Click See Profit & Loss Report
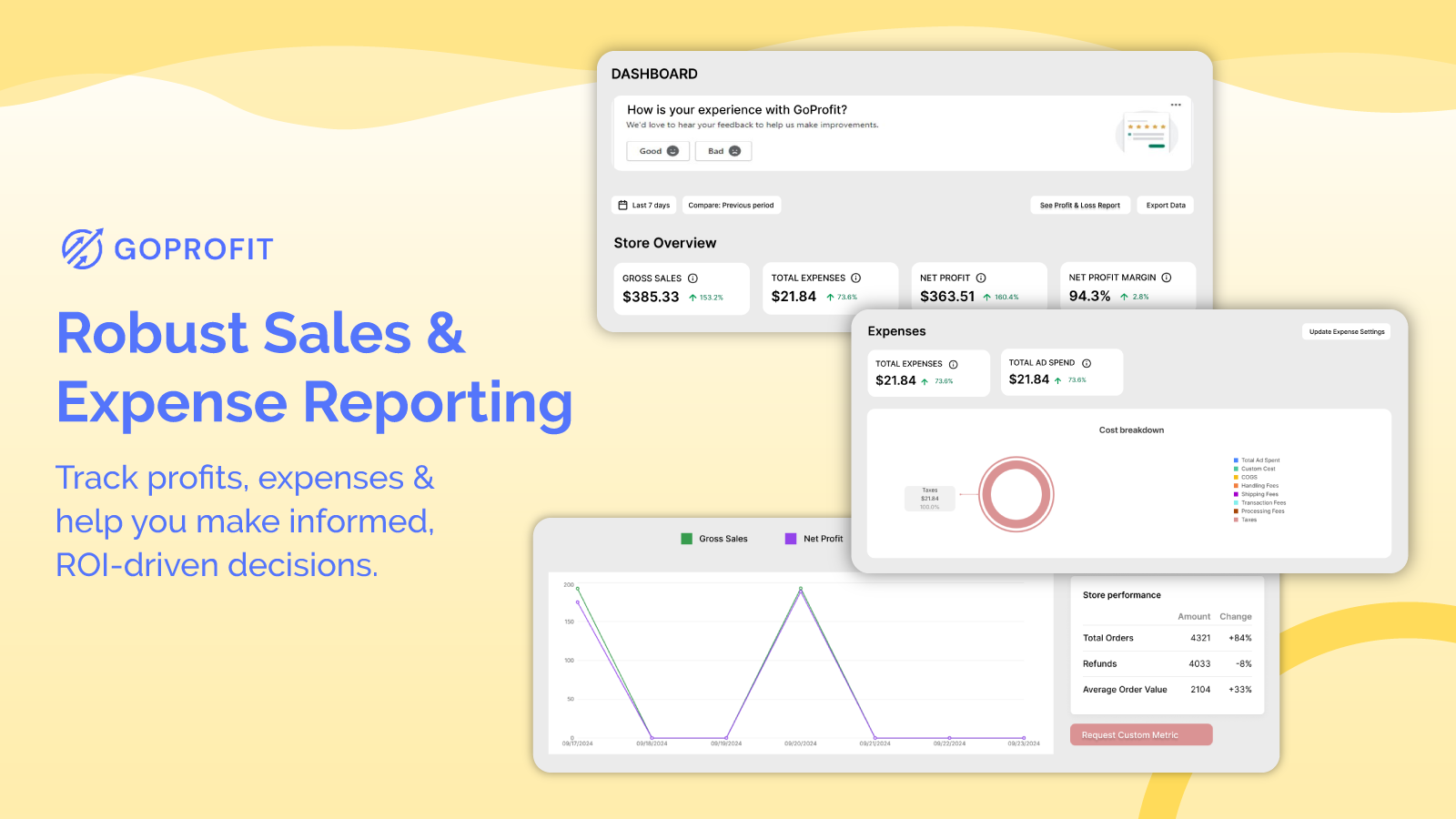1456x819 pixels. tap(1080, 205)
